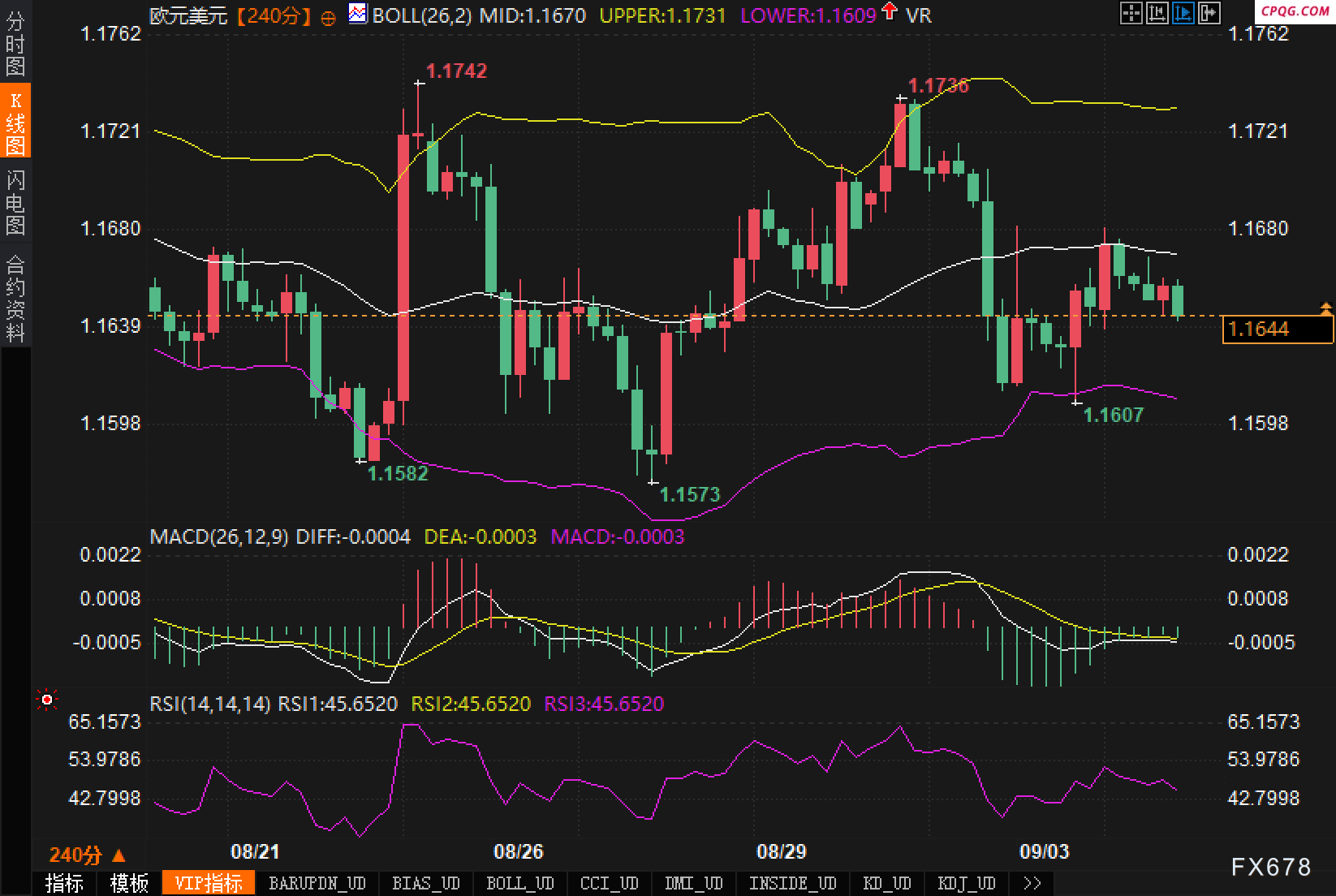Click the orange circle icon beside 240分

328,17
